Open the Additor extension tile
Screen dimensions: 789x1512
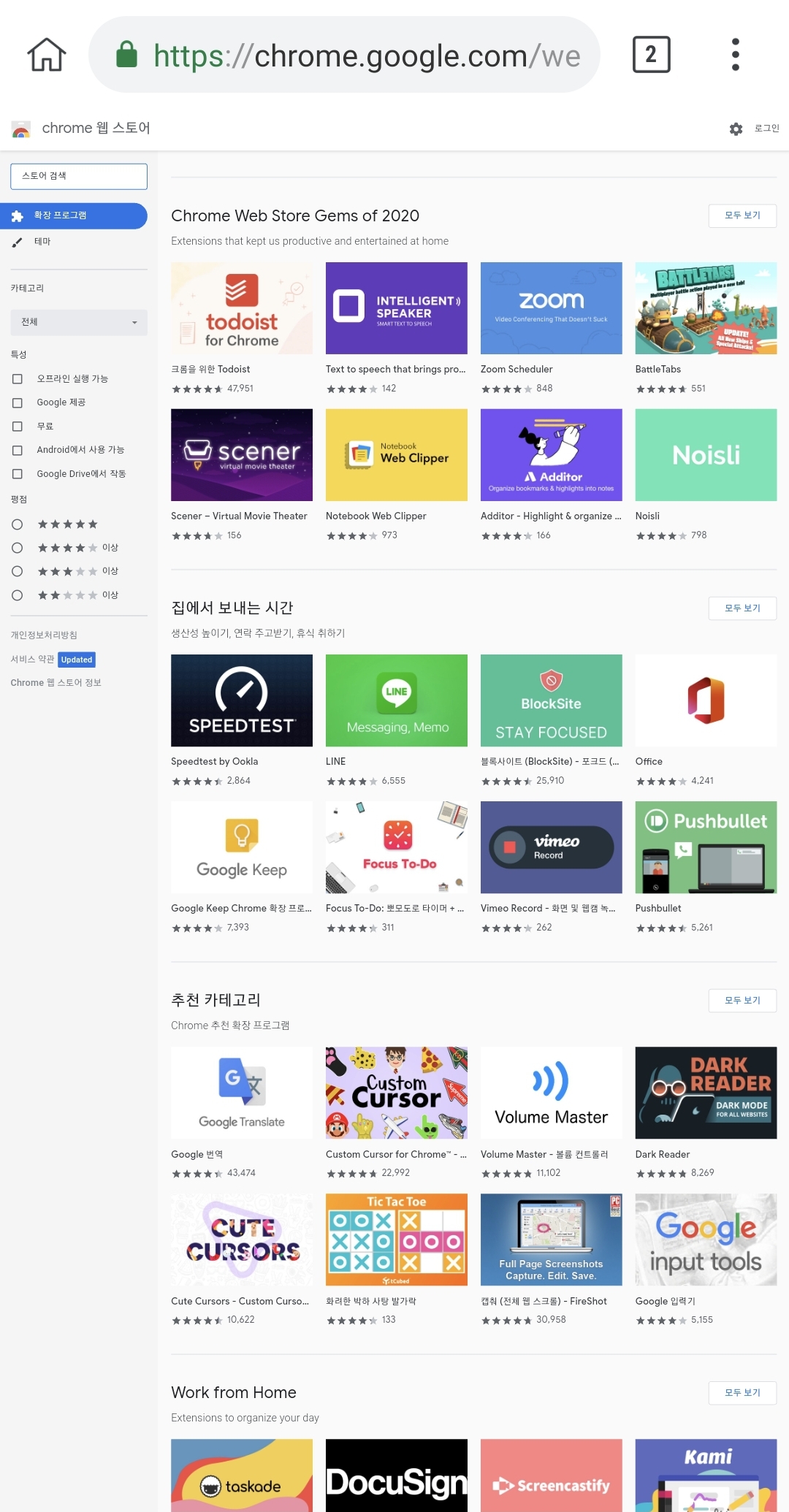[x=552, y=455]
